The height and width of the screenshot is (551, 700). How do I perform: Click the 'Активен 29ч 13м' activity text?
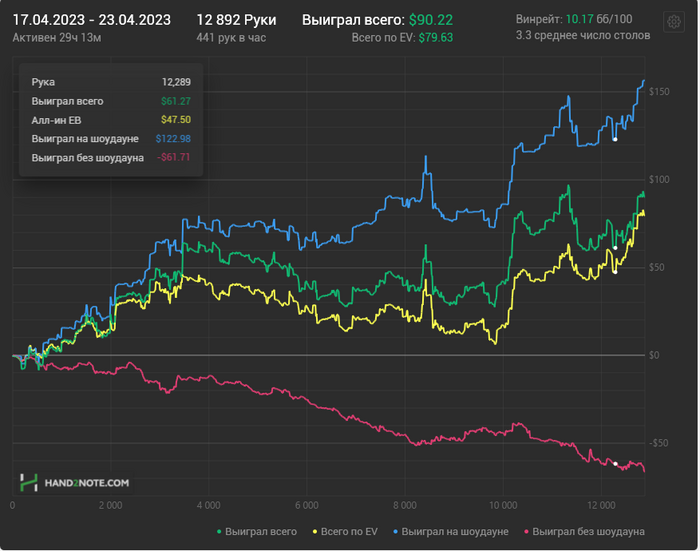pos(55,36)
